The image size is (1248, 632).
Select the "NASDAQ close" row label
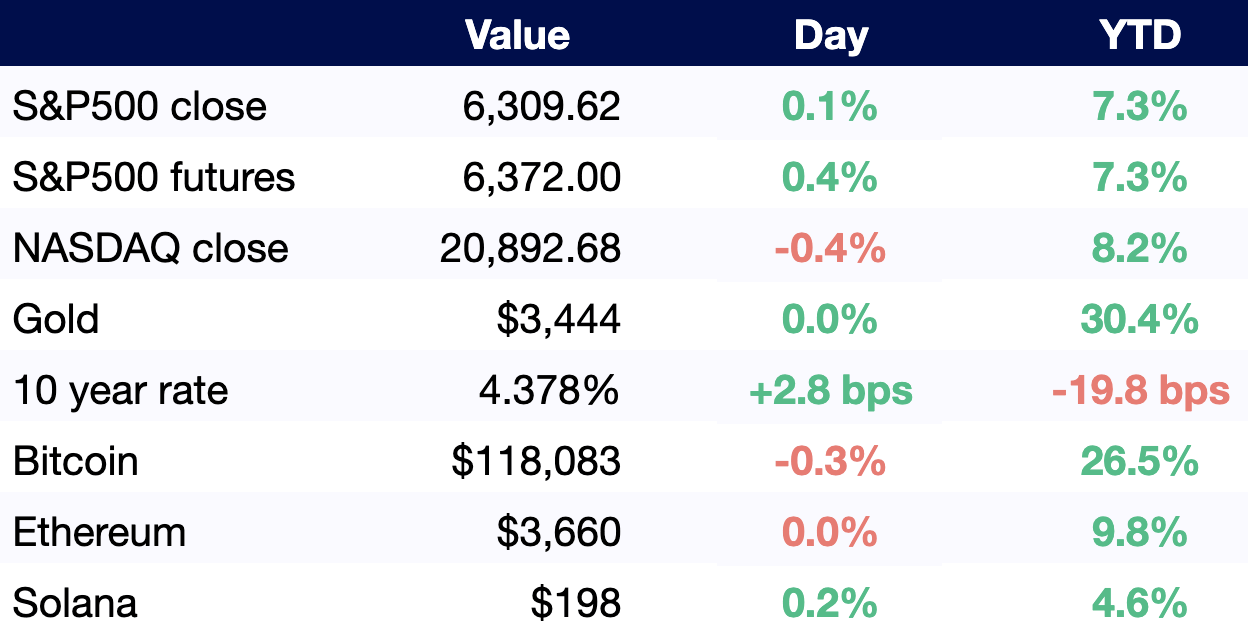pos(151,248)
